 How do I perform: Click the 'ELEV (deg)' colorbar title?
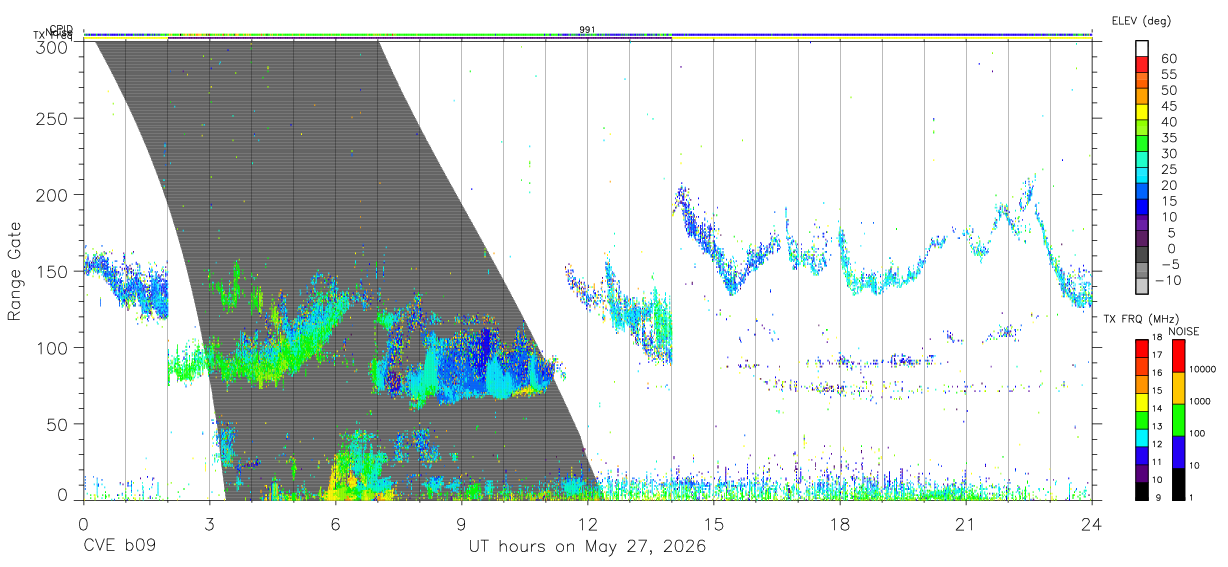(x=1141, y=20)
